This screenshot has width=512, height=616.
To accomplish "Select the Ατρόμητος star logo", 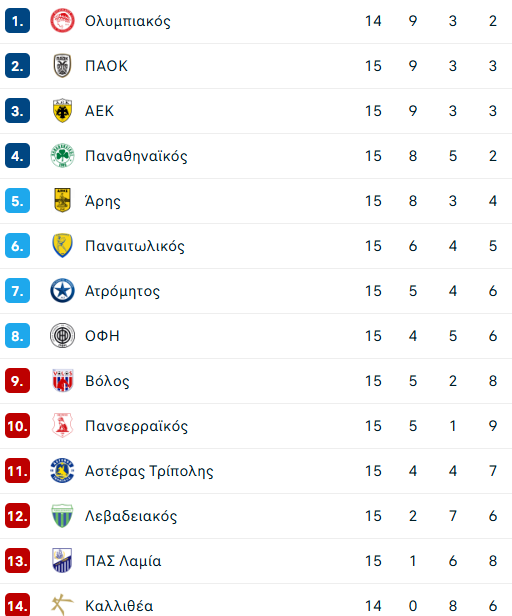I will (x=62, y=291).
